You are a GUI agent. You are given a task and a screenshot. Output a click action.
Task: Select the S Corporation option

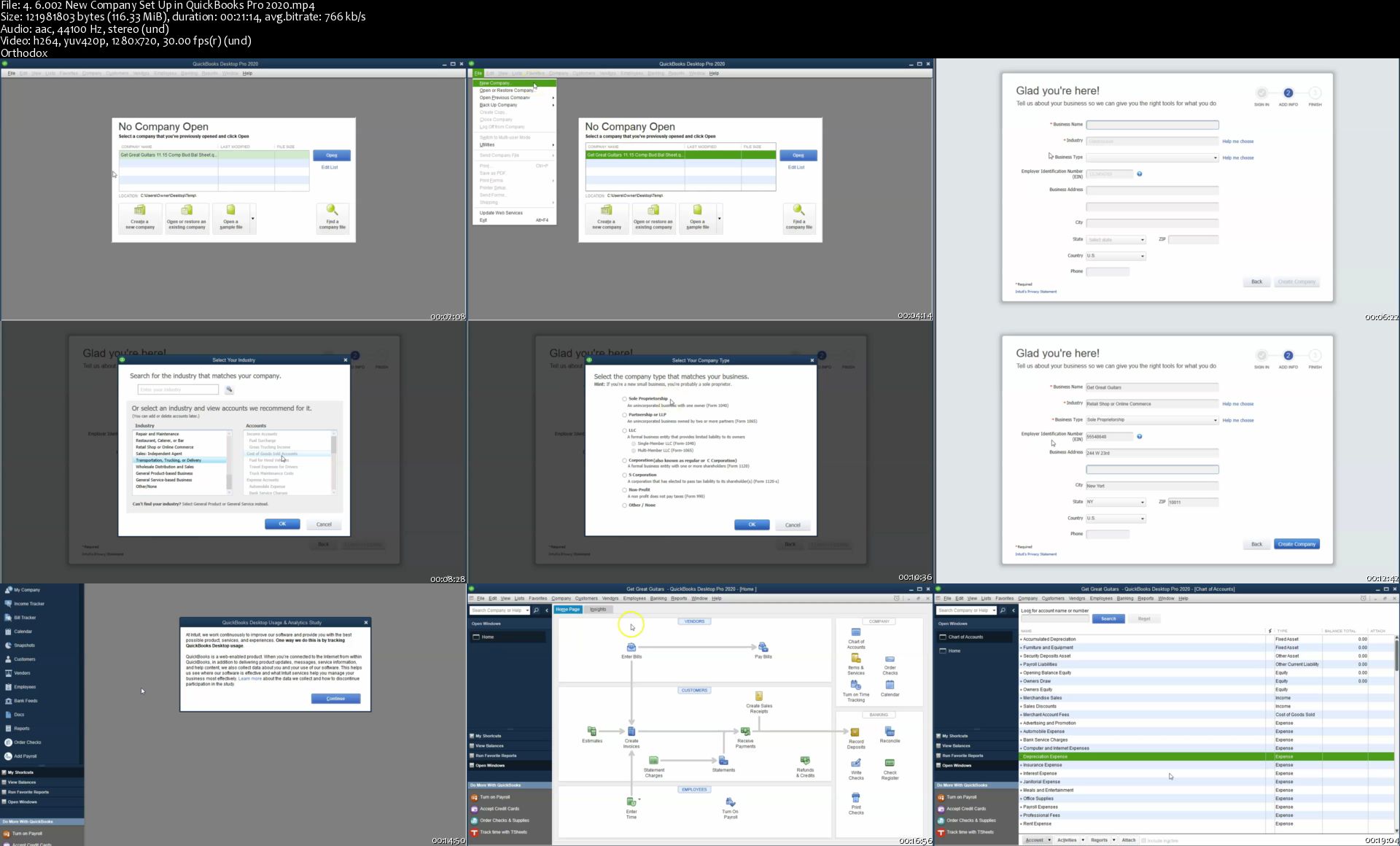[624, 476]
